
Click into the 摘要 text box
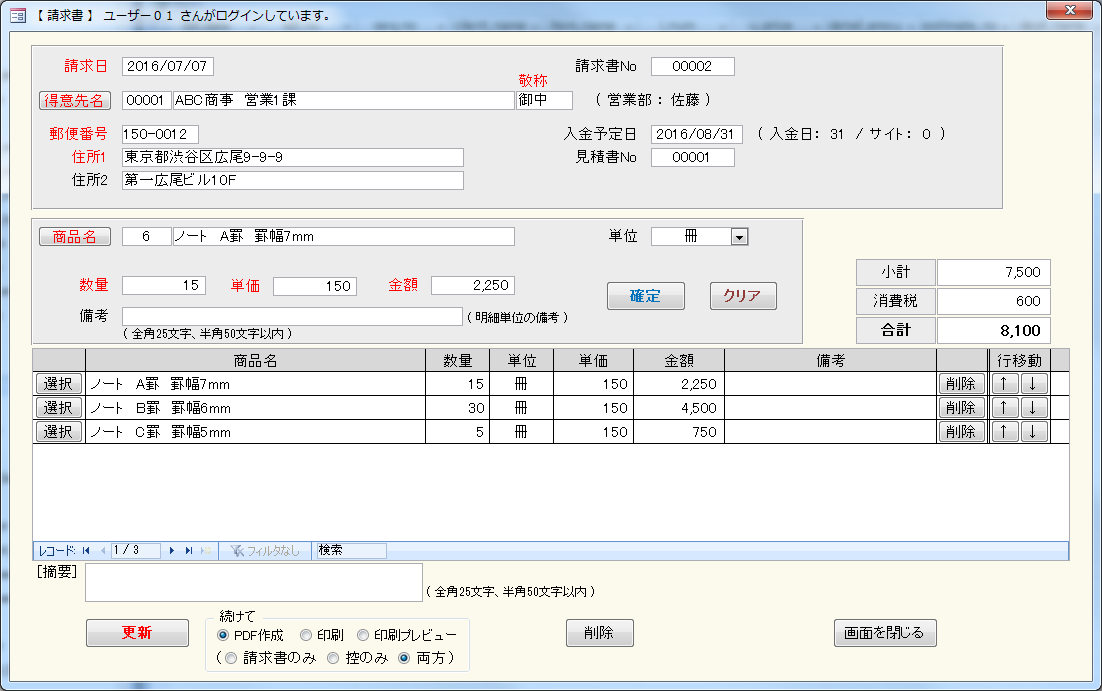pos(254,582)
